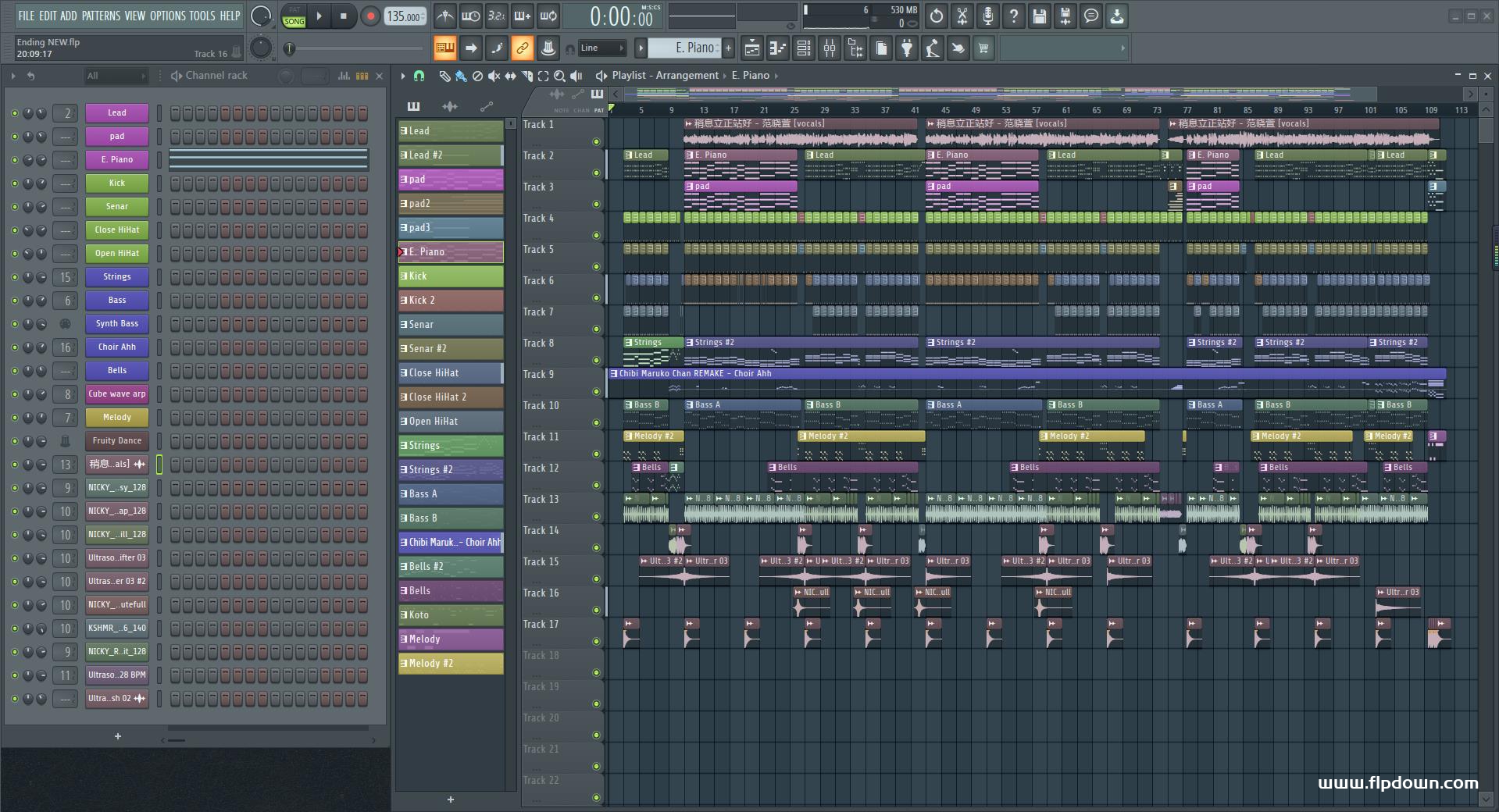Click the undo history button
Image resolution: width=1499 pixels, height=812 pixels.
[x=937, y=16]
